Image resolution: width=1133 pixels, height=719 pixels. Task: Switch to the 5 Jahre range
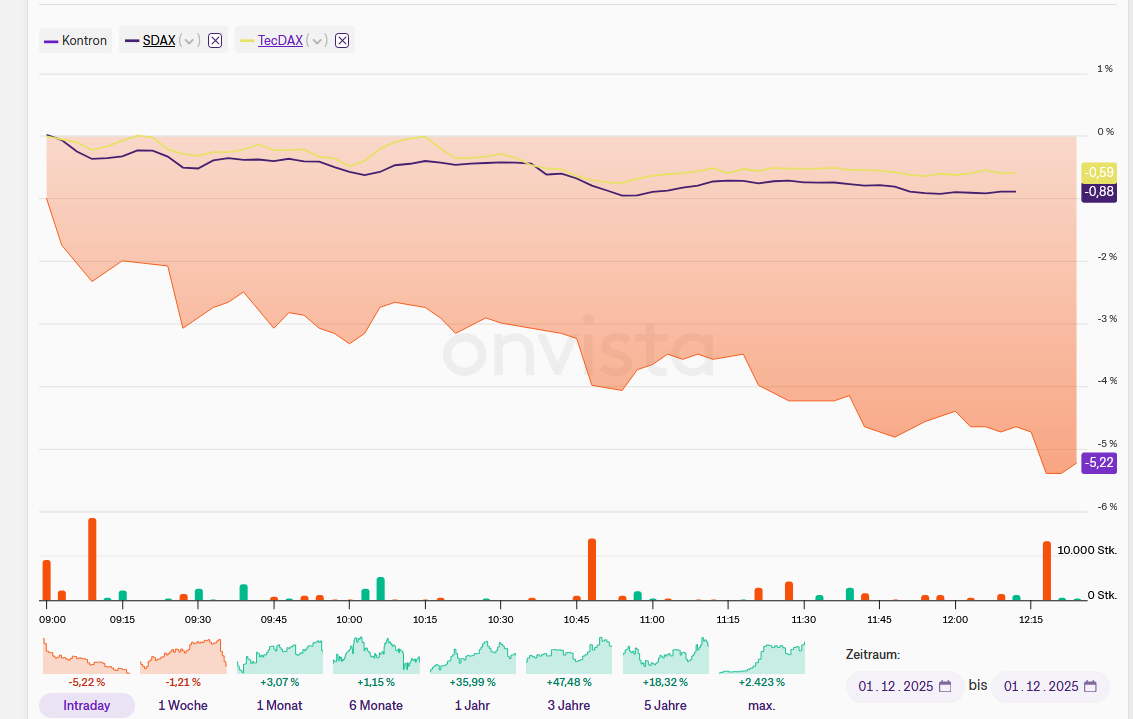point(665,705)
